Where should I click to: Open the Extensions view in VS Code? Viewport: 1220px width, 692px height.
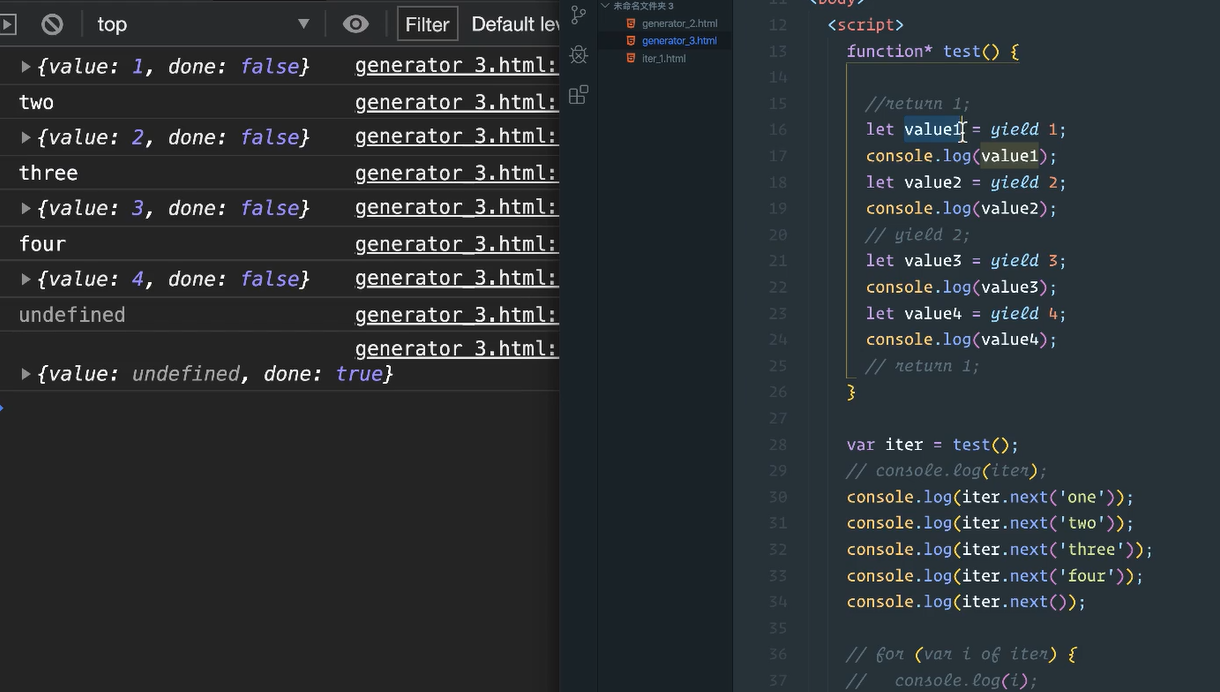click(578, 95)
